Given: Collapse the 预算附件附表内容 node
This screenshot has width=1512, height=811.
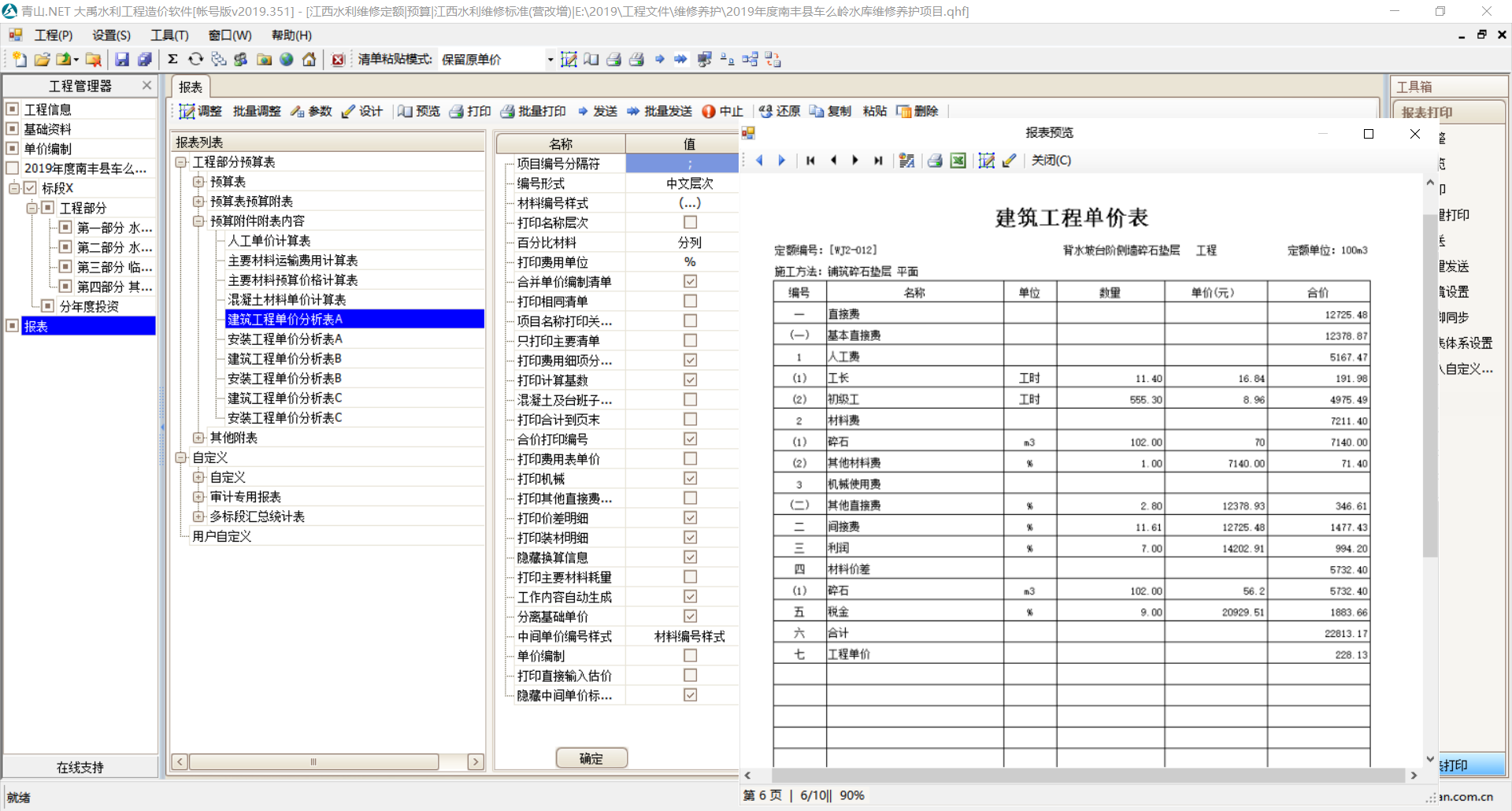Looking at the screenshot, I should click(198, 221).
